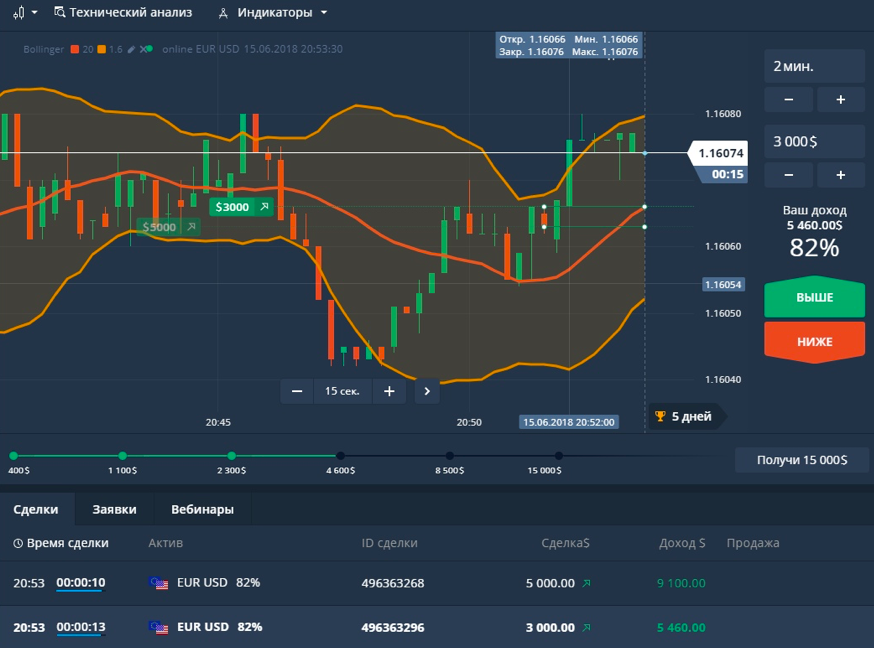Select the 8 500$ progress milestone
Viewport: 874px width, 648px height.
pyautogui.click(x=449, y=456)
